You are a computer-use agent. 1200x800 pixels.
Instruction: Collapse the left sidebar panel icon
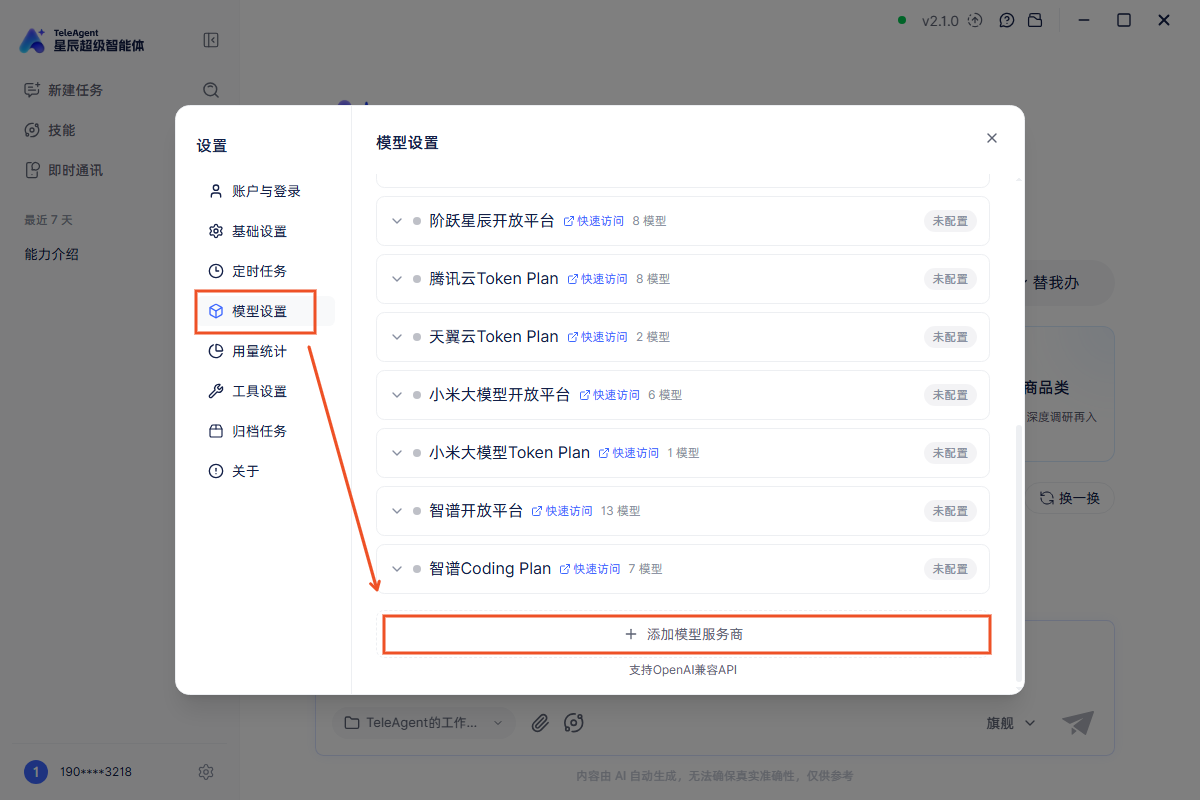coord(211,40)
